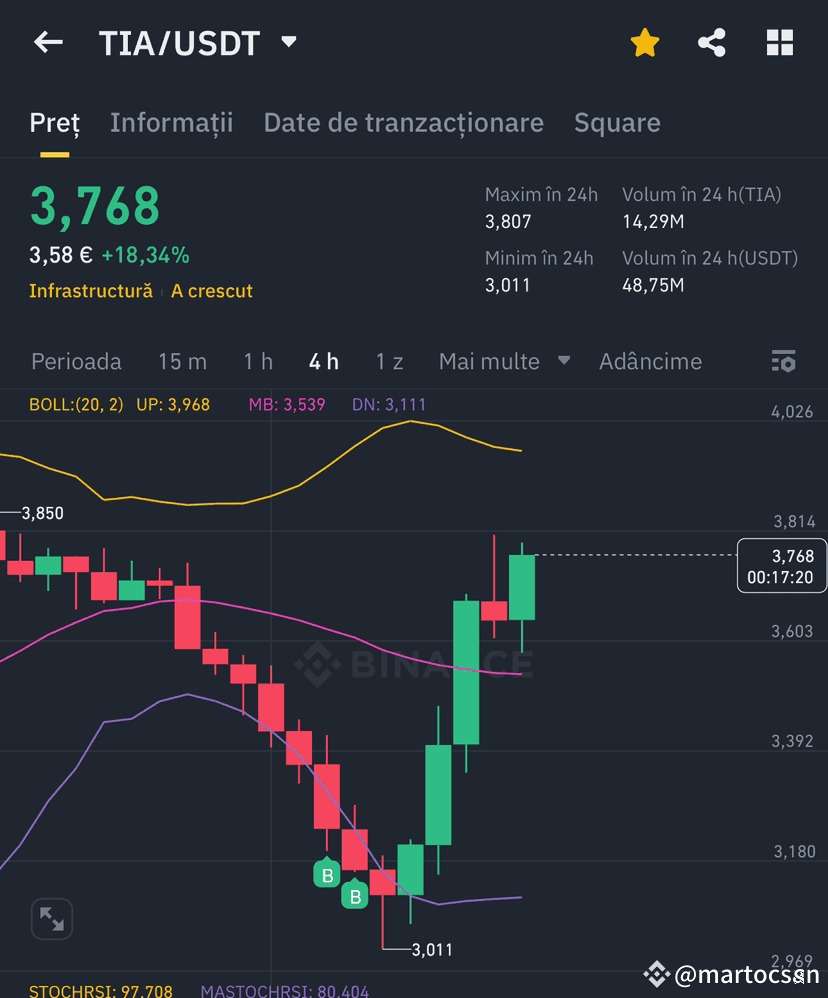Tap the MASTOCHRSI: 80,404 indicator label
Image resolution: width=828 pixels, height=998 pixels.
pyautogui.click(x=284, y=990)
